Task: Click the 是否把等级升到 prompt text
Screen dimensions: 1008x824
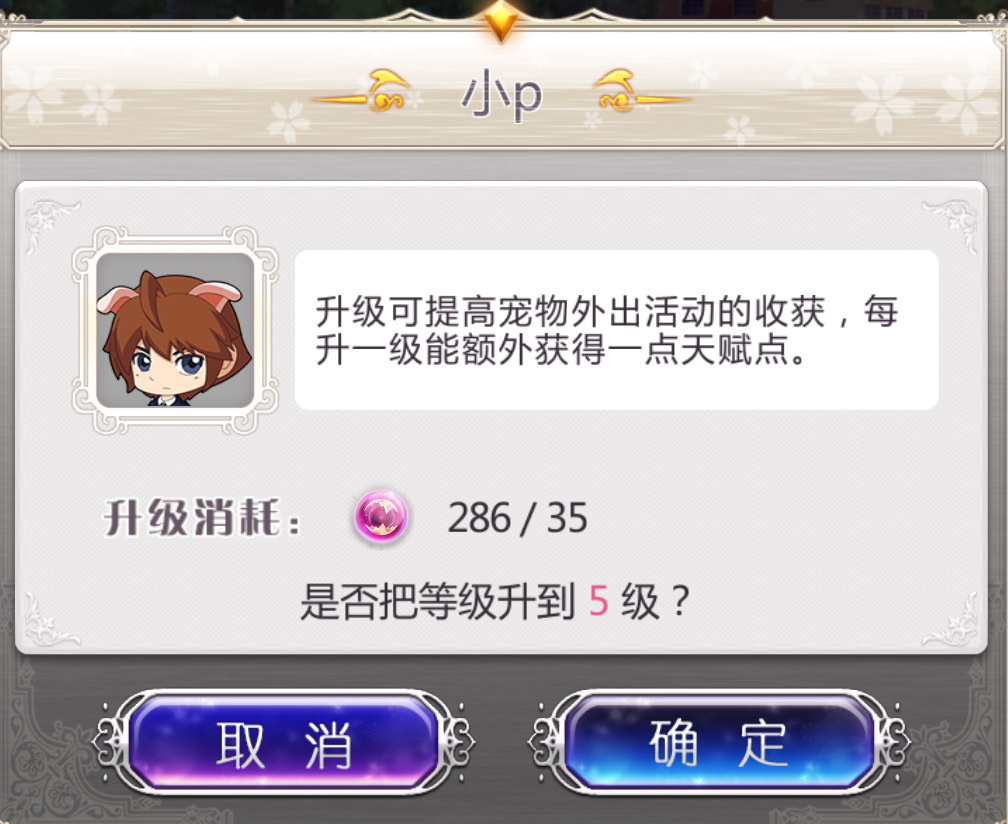Action: 437,602
